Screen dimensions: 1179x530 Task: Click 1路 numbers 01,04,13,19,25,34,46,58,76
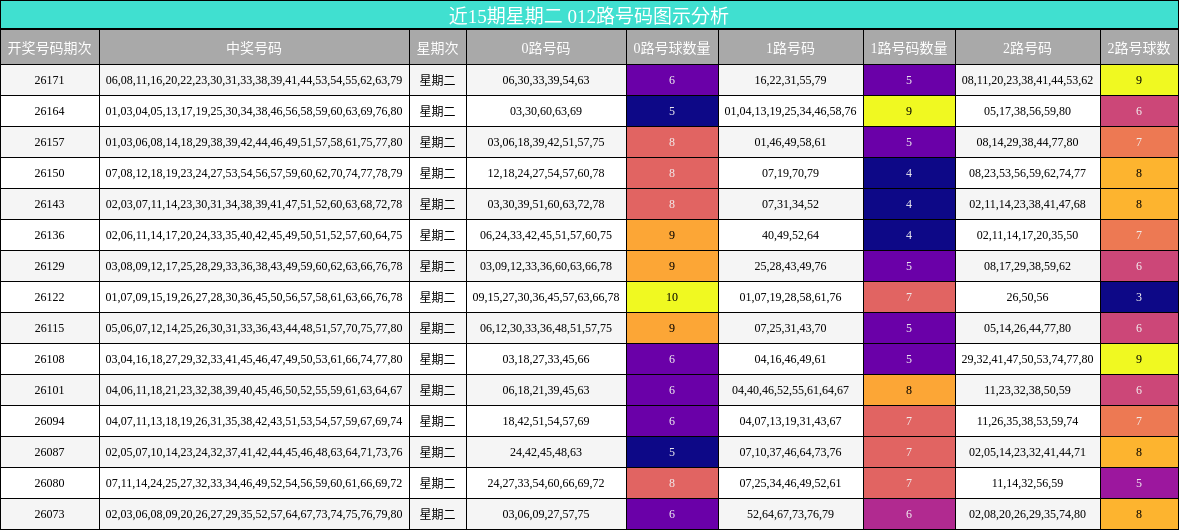[790, 111]
